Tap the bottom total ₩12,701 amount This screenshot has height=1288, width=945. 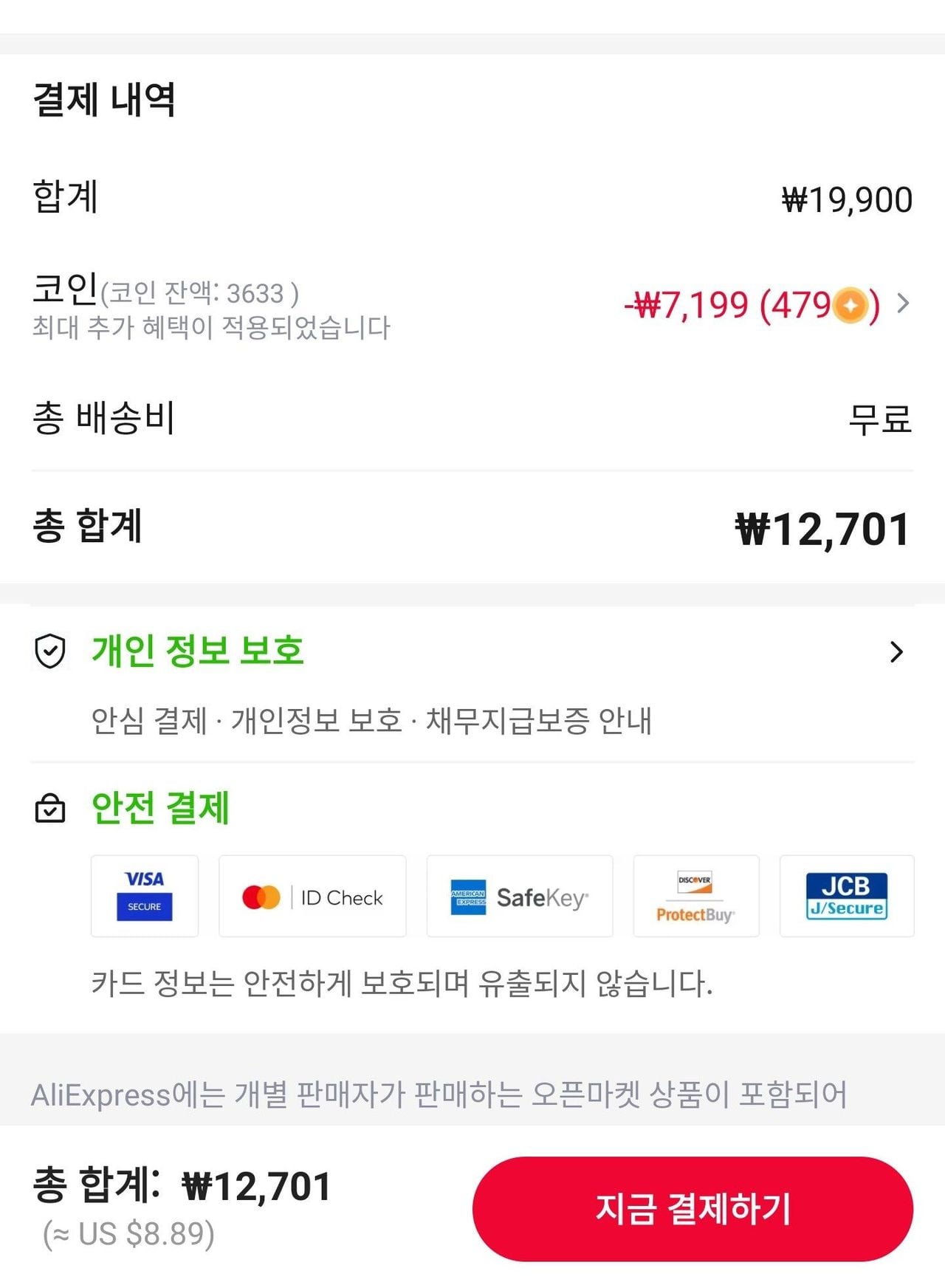(x=256, y=1186)
